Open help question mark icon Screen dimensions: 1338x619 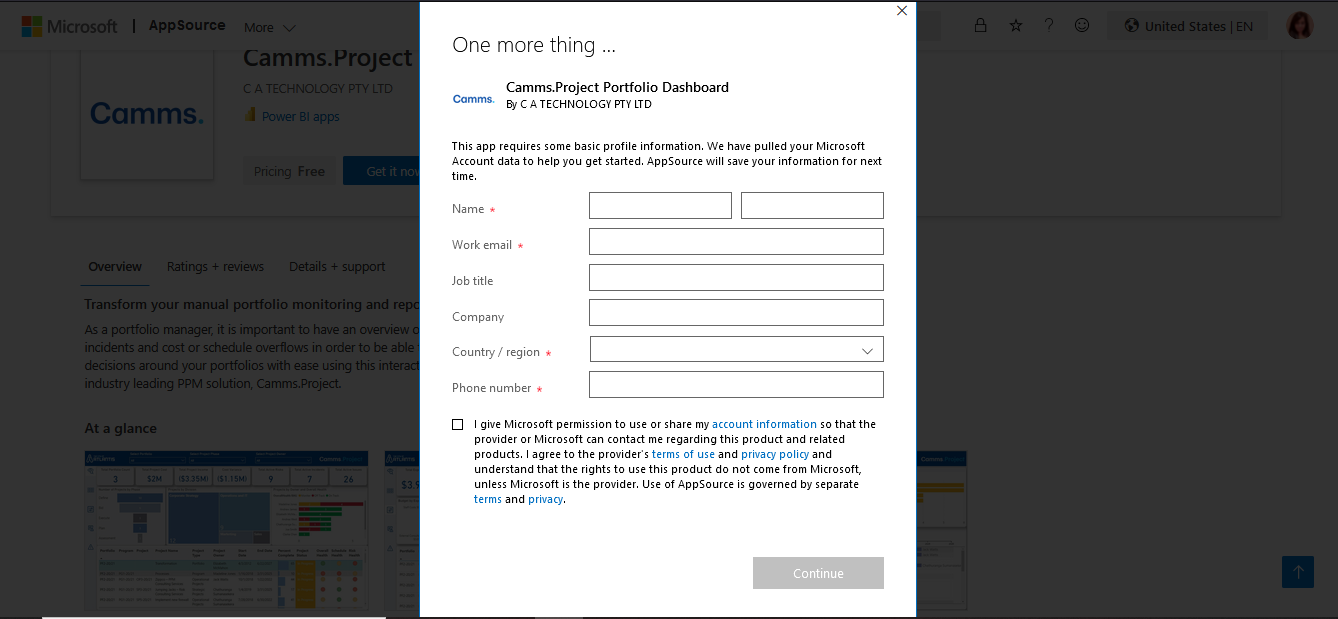pos(1049,25)
